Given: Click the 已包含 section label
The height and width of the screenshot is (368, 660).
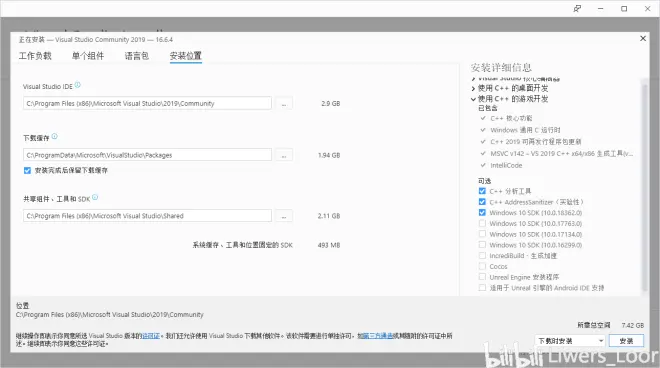Looking at the screenshot, I should point(487,108).
